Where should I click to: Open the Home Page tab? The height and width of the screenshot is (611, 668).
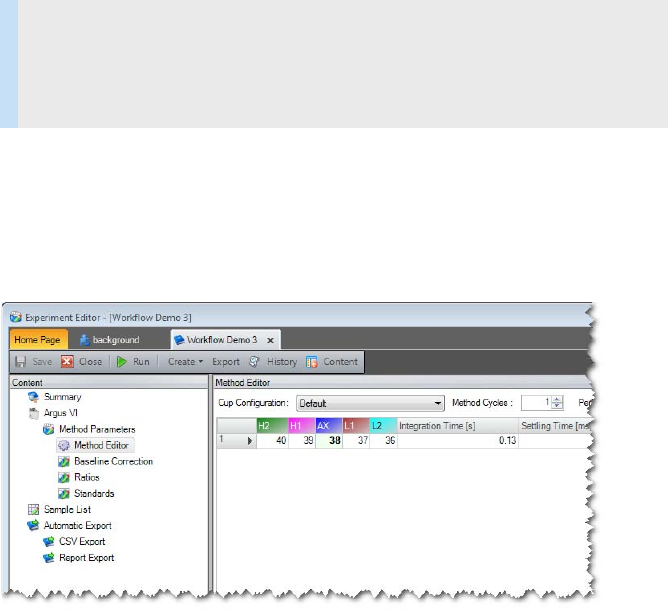pos(38,340)
